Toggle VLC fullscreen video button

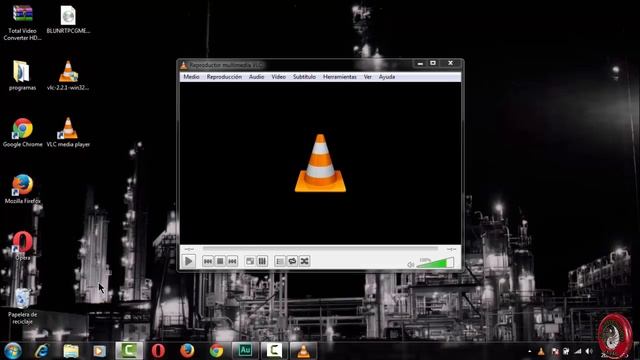250,261
